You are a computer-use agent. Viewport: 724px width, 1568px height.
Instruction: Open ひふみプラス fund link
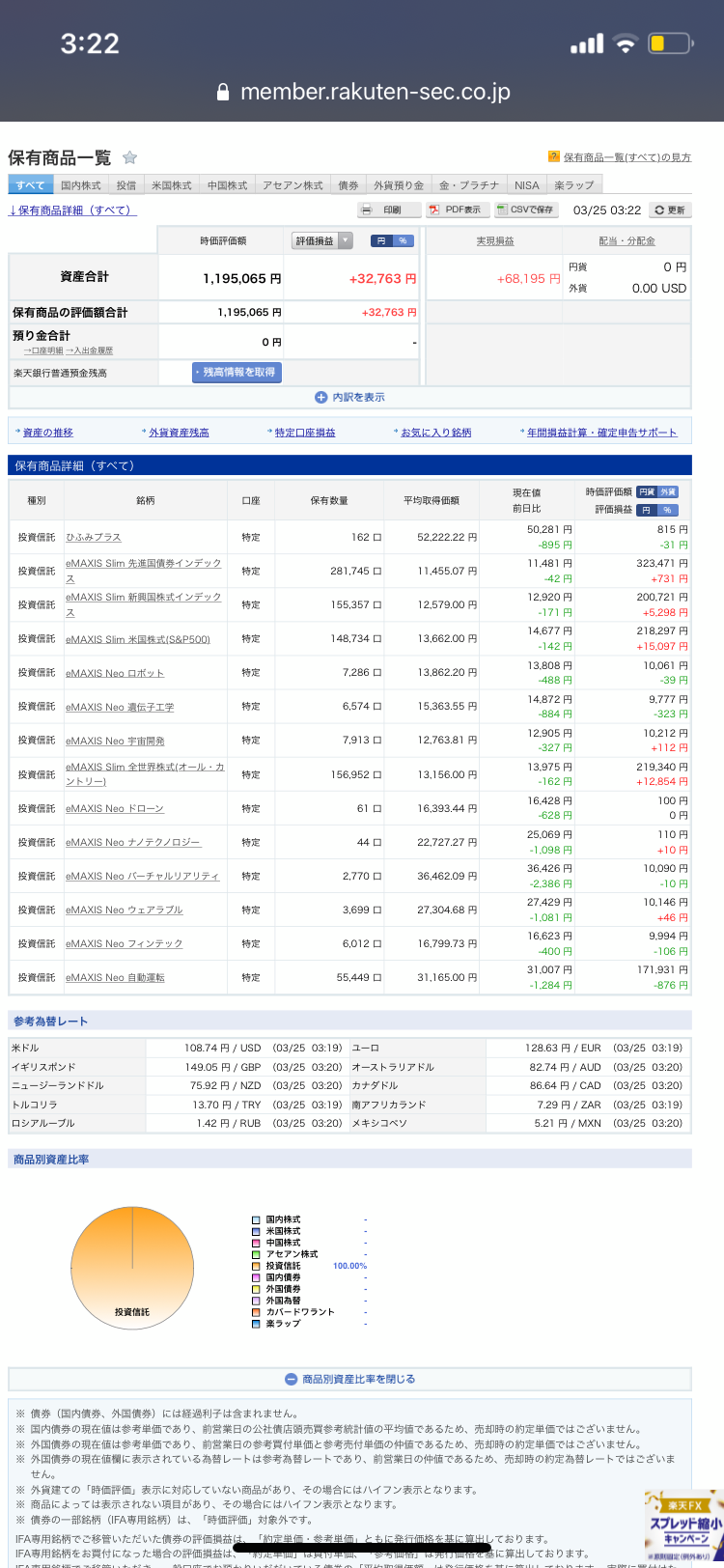pos(94,537)
